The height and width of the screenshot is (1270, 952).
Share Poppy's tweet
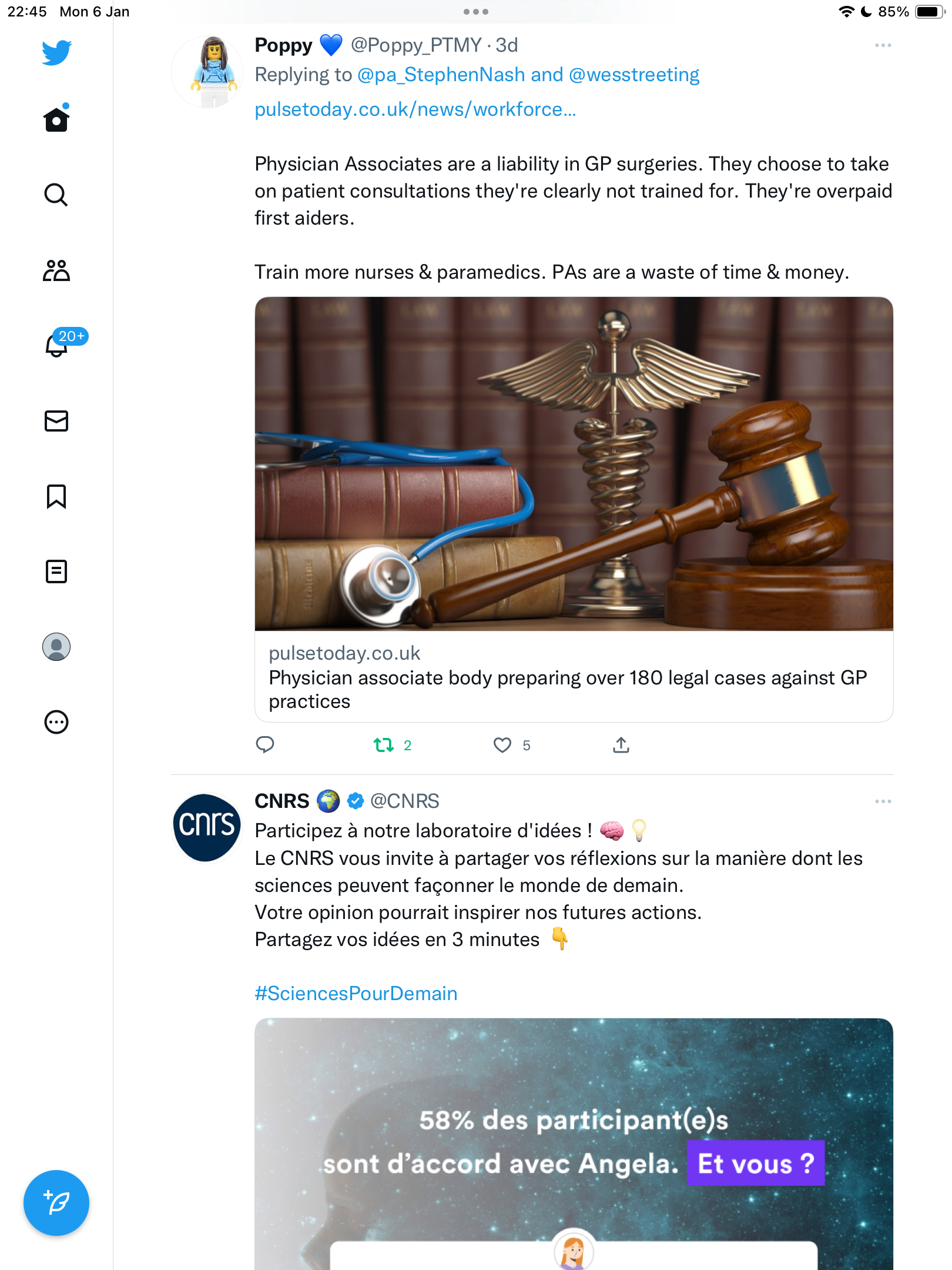click(621, 745)
